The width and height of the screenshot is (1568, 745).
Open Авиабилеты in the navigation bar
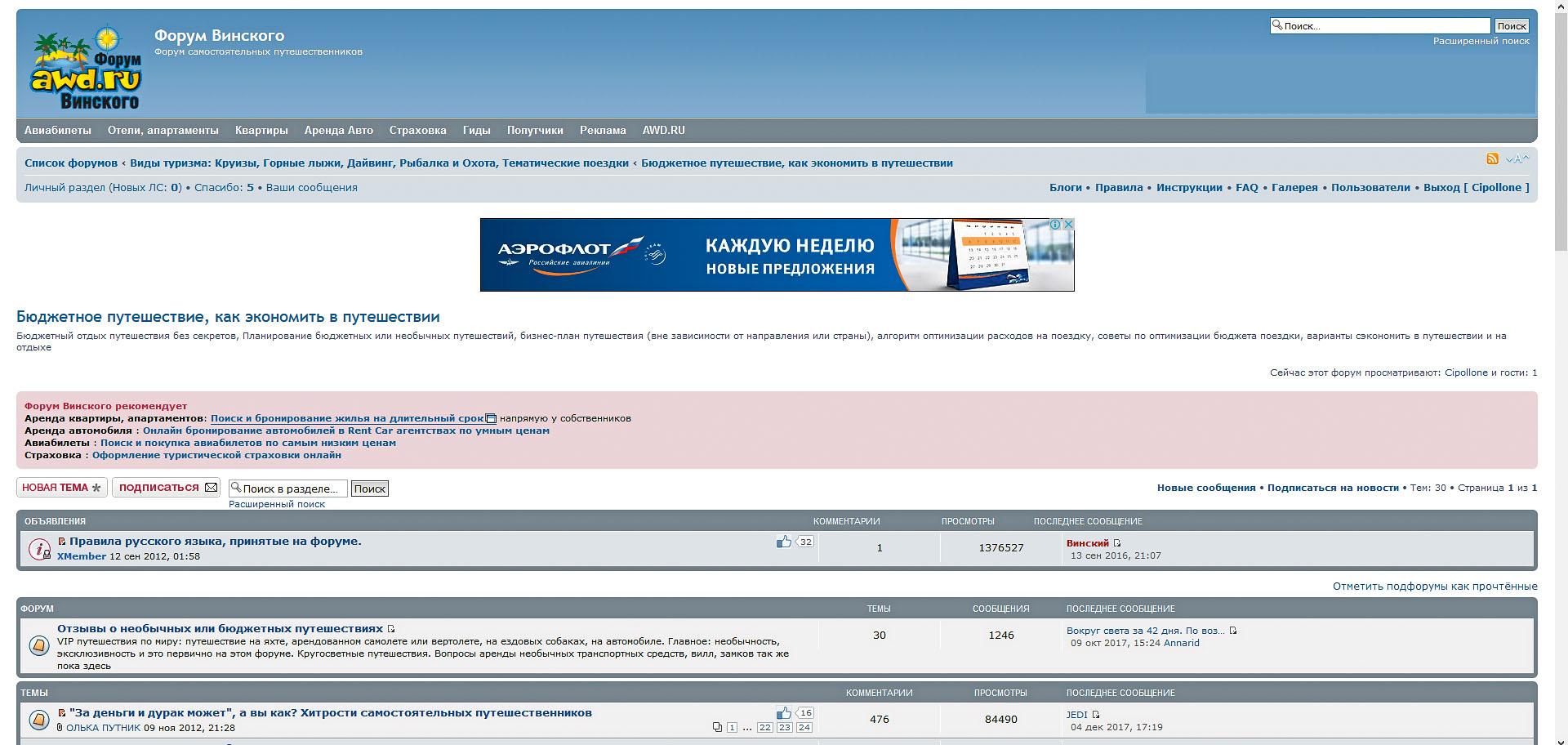click(57, 131)
